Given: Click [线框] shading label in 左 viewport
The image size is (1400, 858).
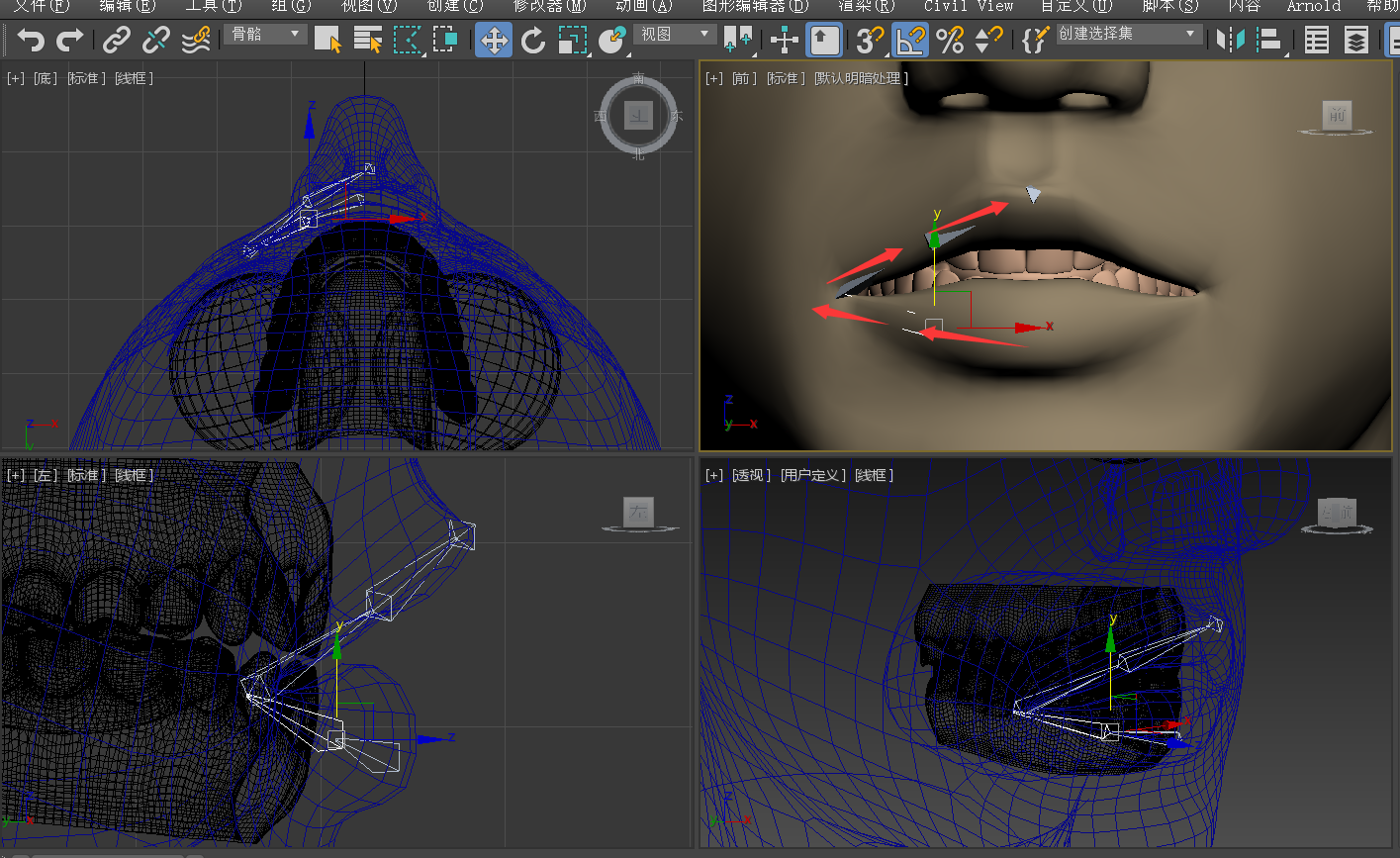Looking at the screenshot, I should point(134,475).
